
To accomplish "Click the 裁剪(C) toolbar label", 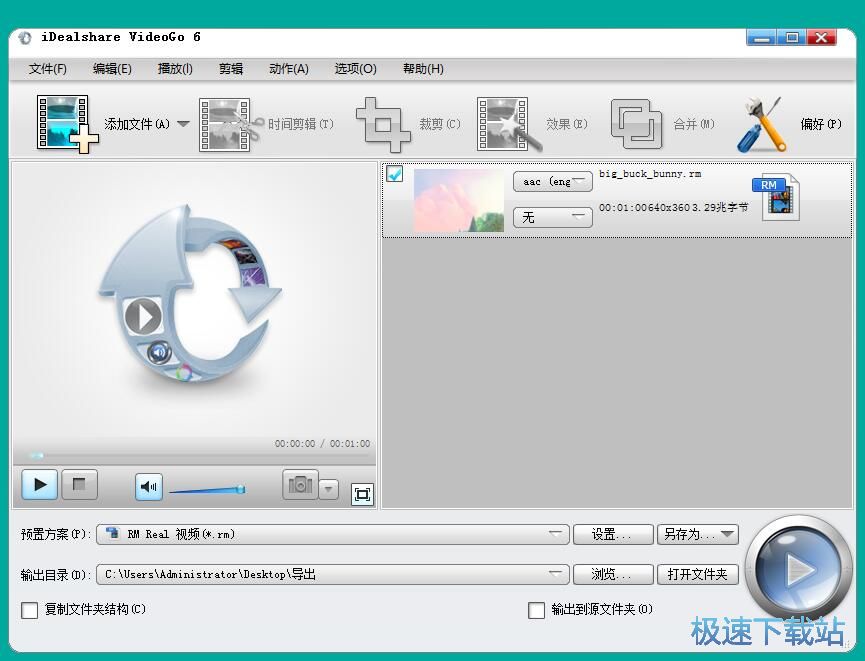I will click(440, 124).
